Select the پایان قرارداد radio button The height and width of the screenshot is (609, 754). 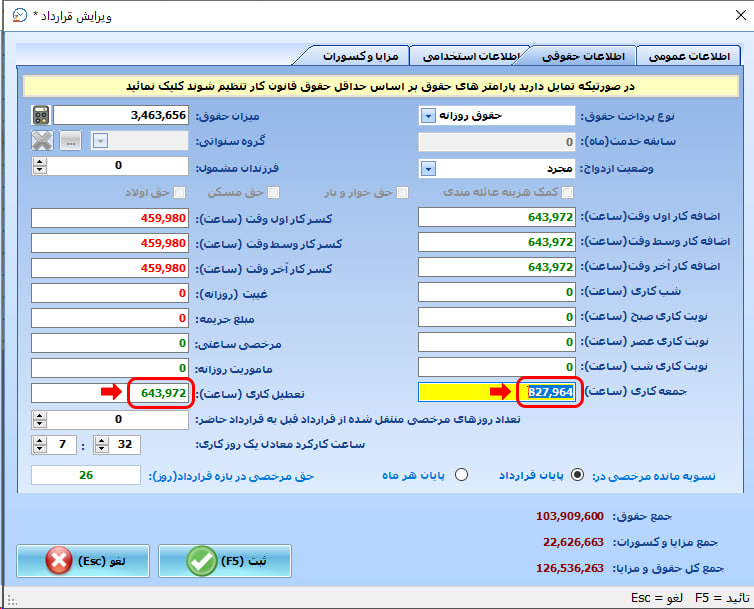coord(577,476)
